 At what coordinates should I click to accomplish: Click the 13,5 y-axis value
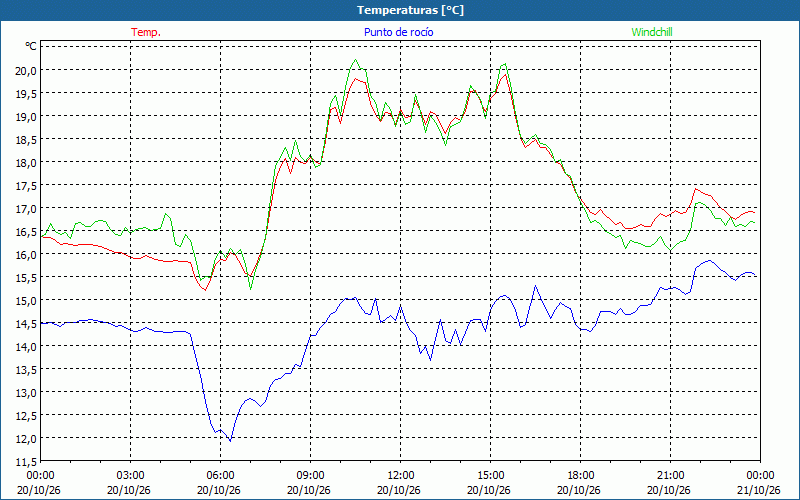(x=27, y=369)
